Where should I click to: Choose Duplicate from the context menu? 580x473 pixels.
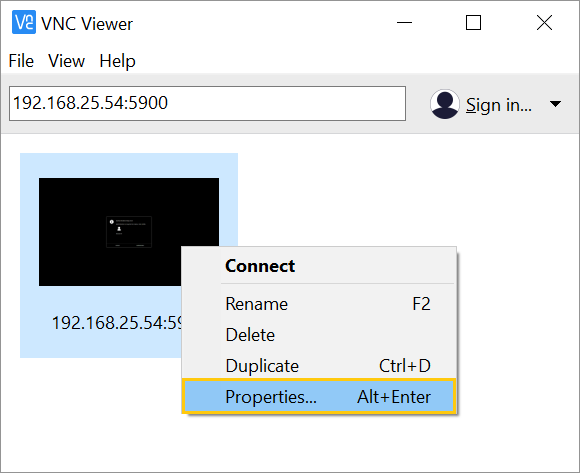tap(319, 366)
